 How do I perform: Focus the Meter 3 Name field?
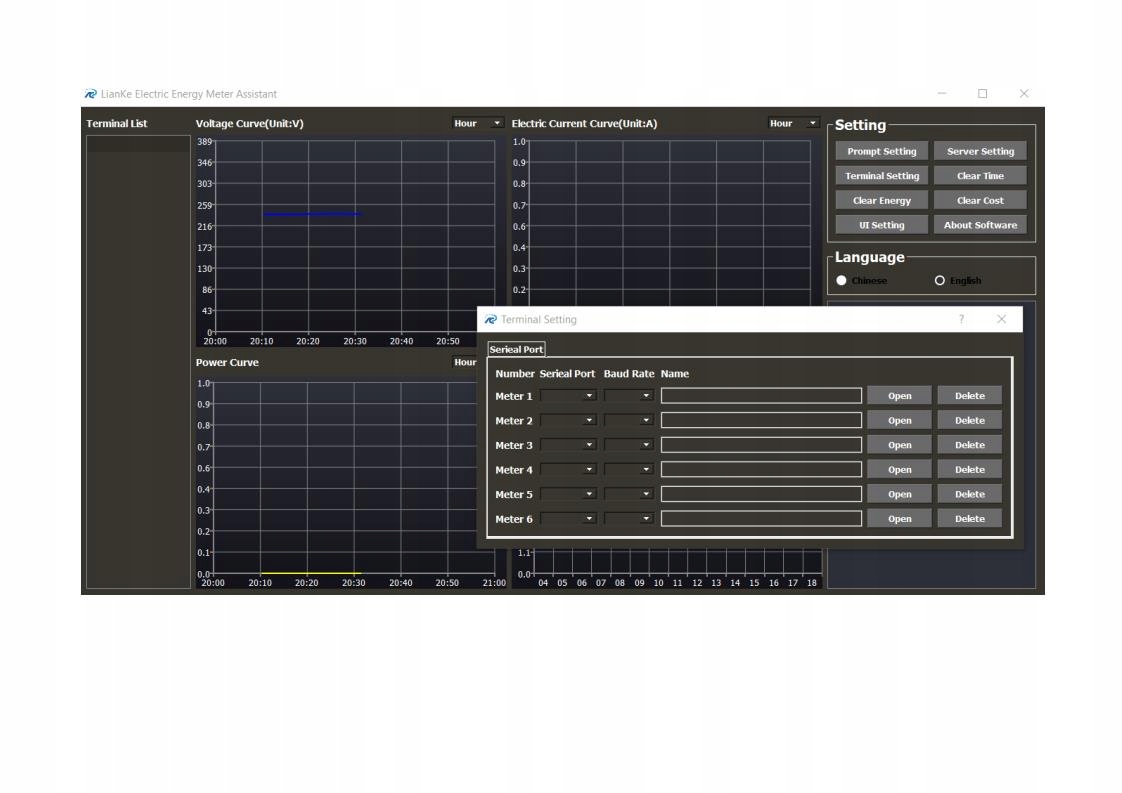coord(761,444)
